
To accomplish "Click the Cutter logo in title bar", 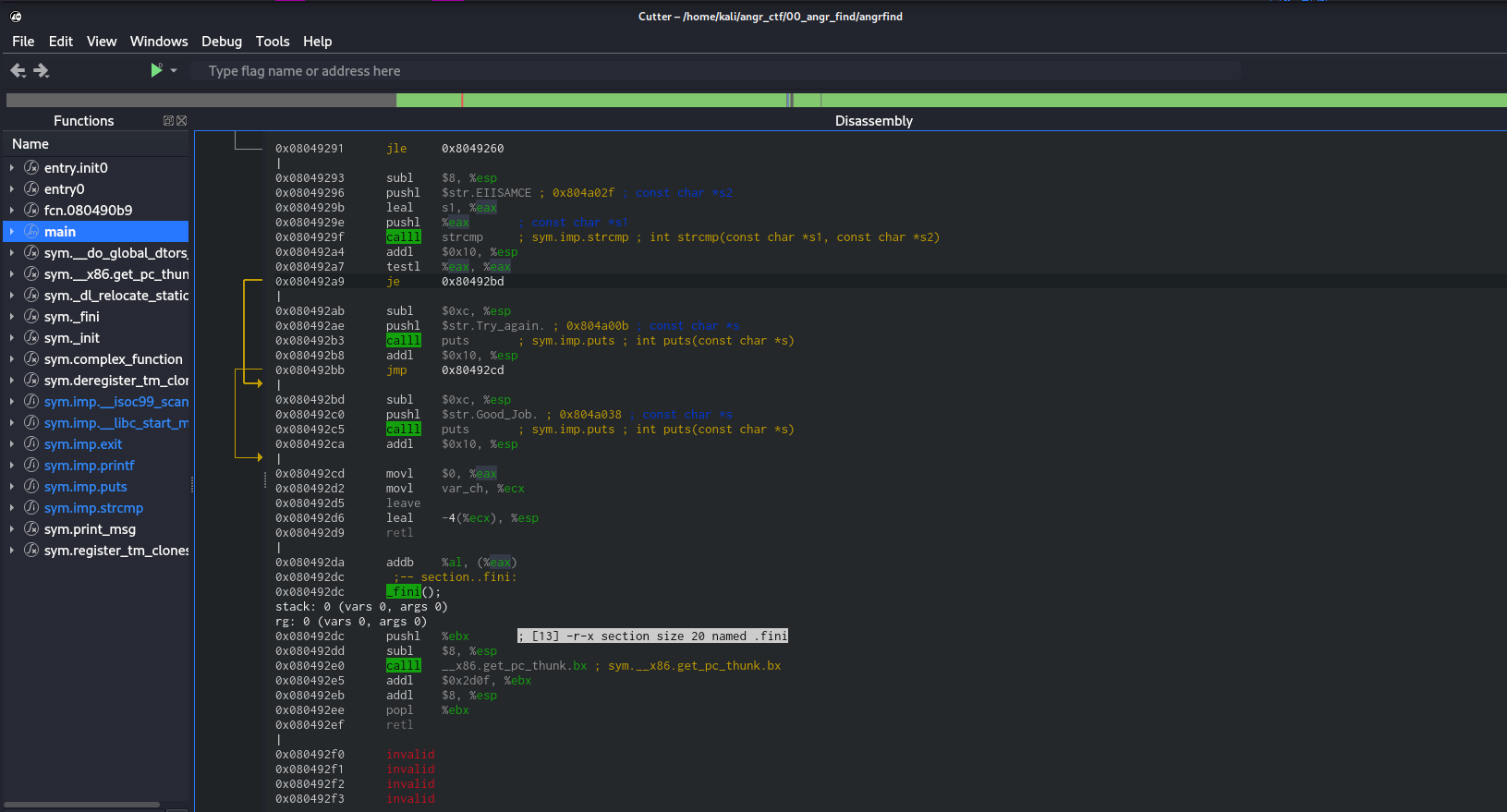I will click(x=16, y=17).
